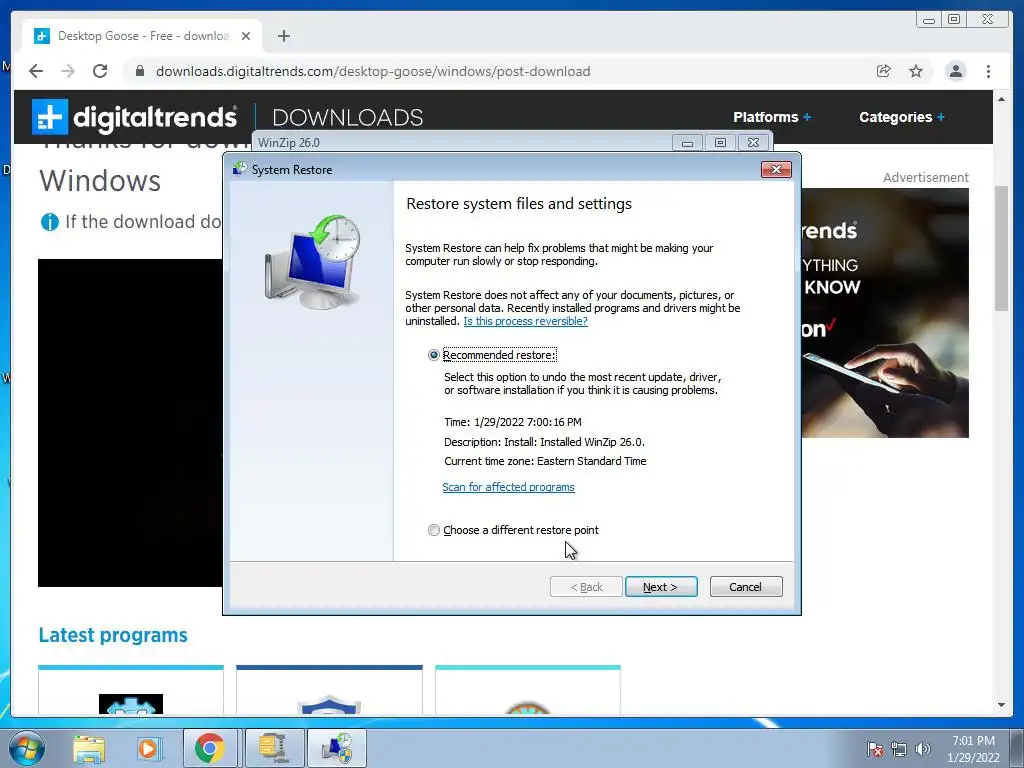Open the Chrome profile avatar

[x=955, y=71]
